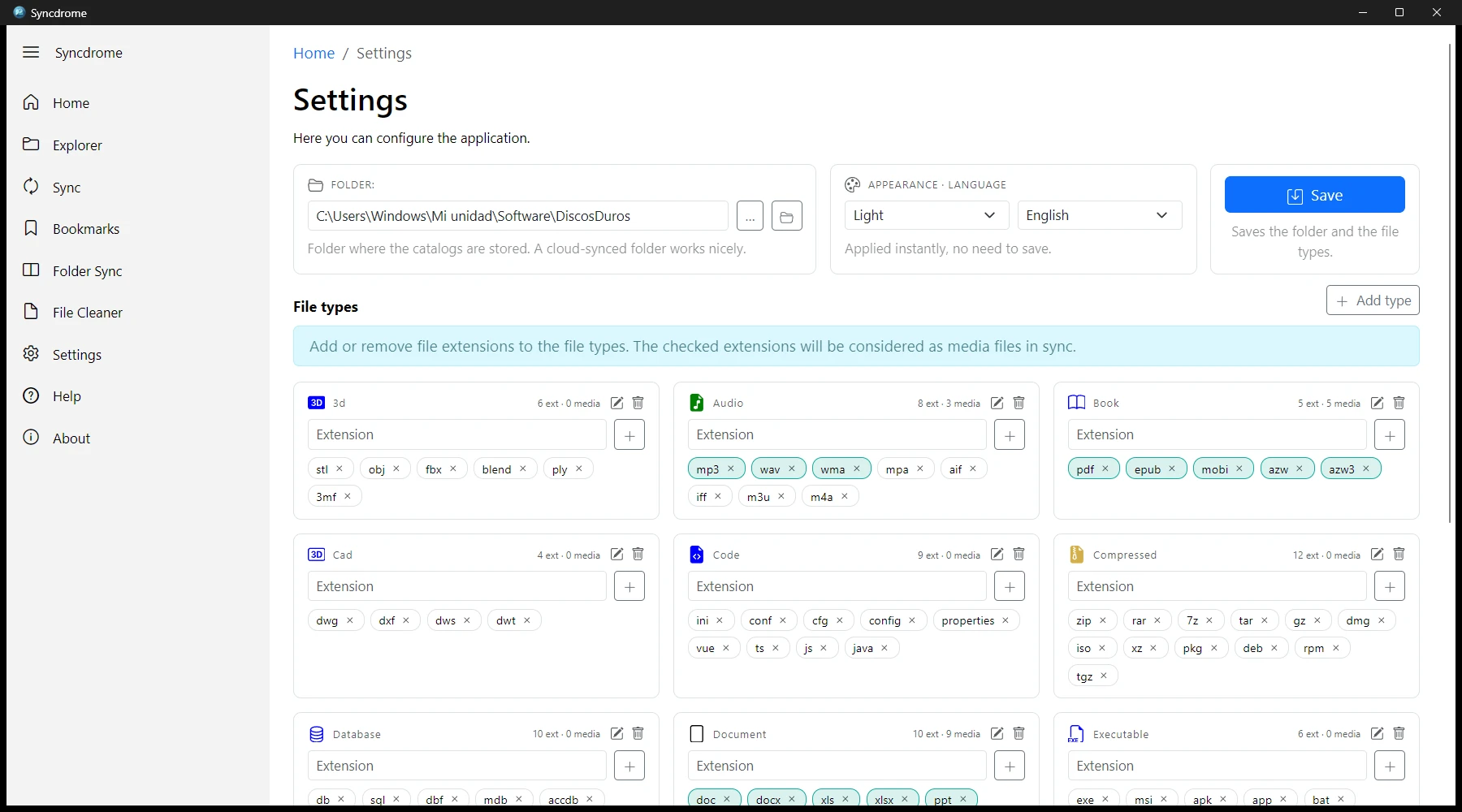1462x812 pixels.
Task: Open the Light appearance dropdown
Action: (926, 215)
